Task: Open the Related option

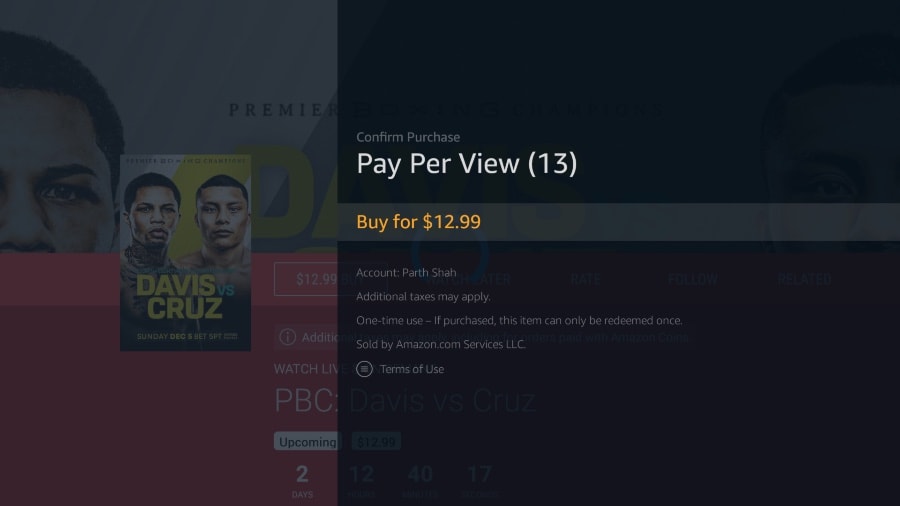Action: pos(804,279)
